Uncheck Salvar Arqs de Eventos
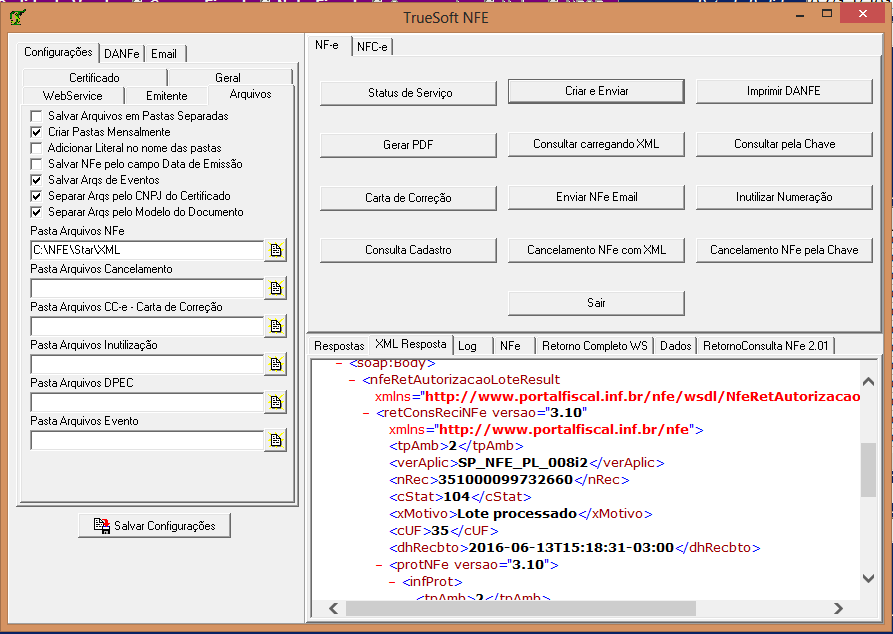This screenshot has width=893, height=634. [x=36, y=180]
